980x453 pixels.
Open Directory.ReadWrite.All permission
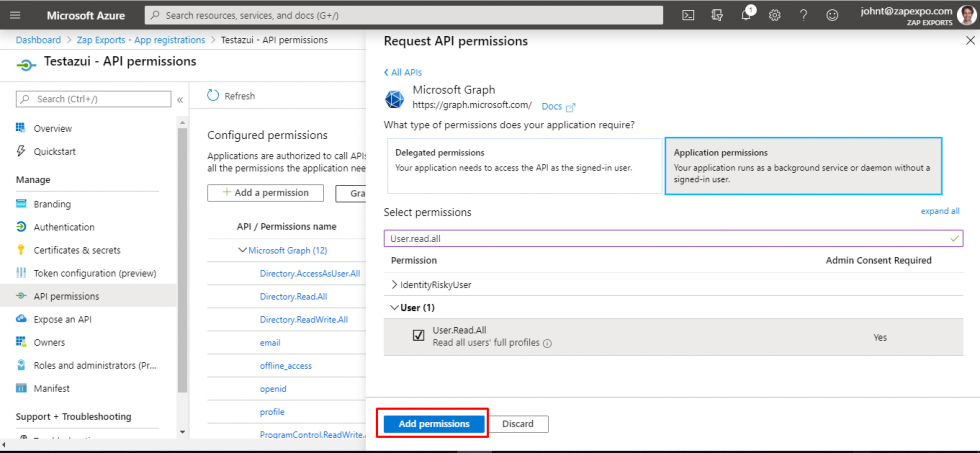coord(304,319)
